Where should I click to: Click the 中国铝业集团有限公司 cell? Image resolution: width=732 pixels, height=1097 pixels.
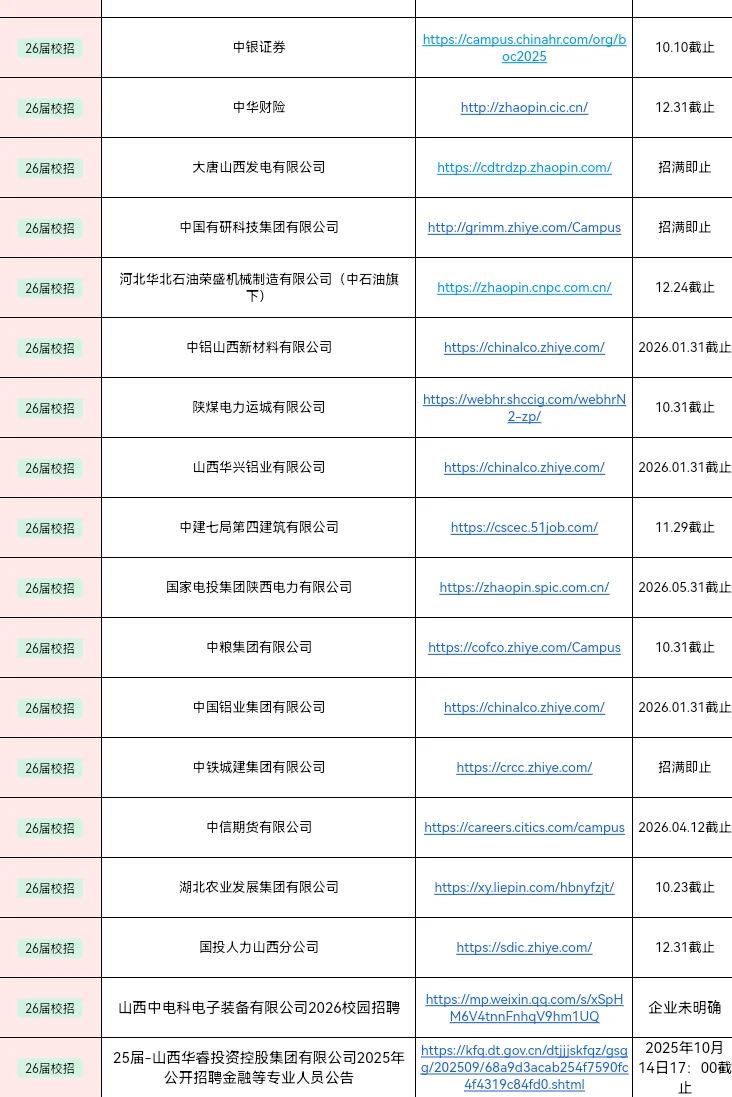point(259,707)
